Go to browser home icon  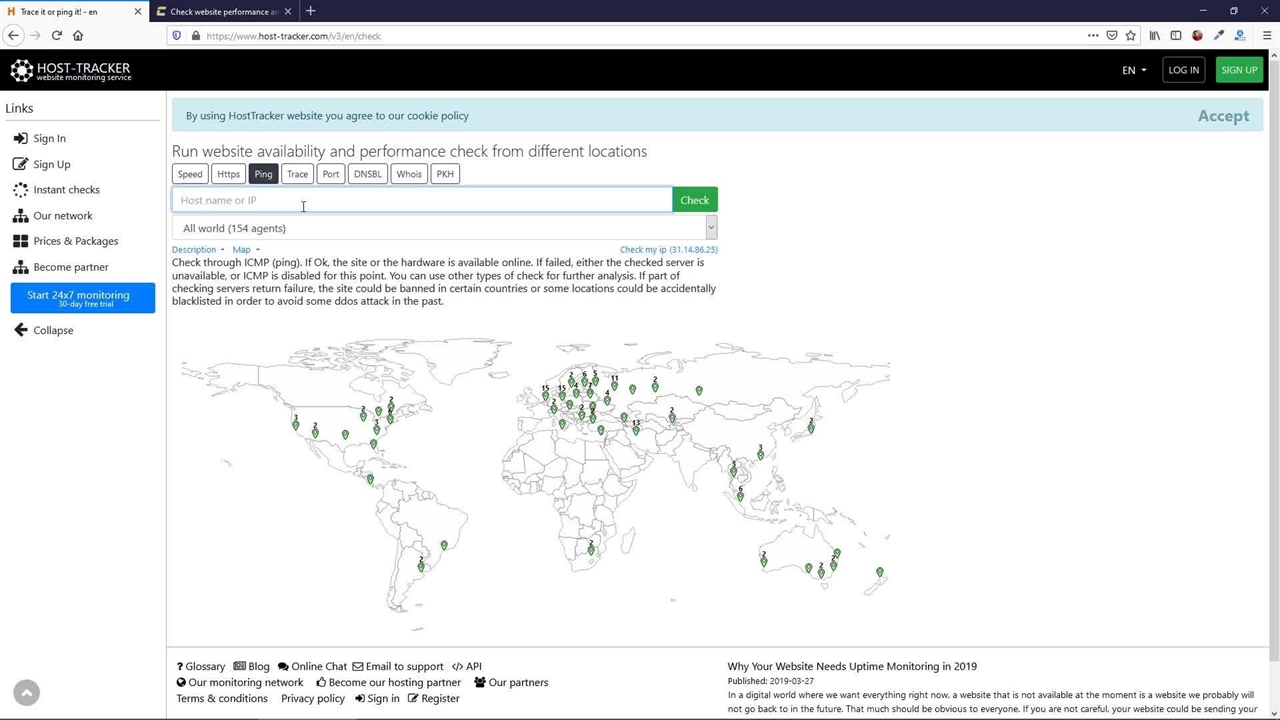pyautogui.click(x=78, y=35)
